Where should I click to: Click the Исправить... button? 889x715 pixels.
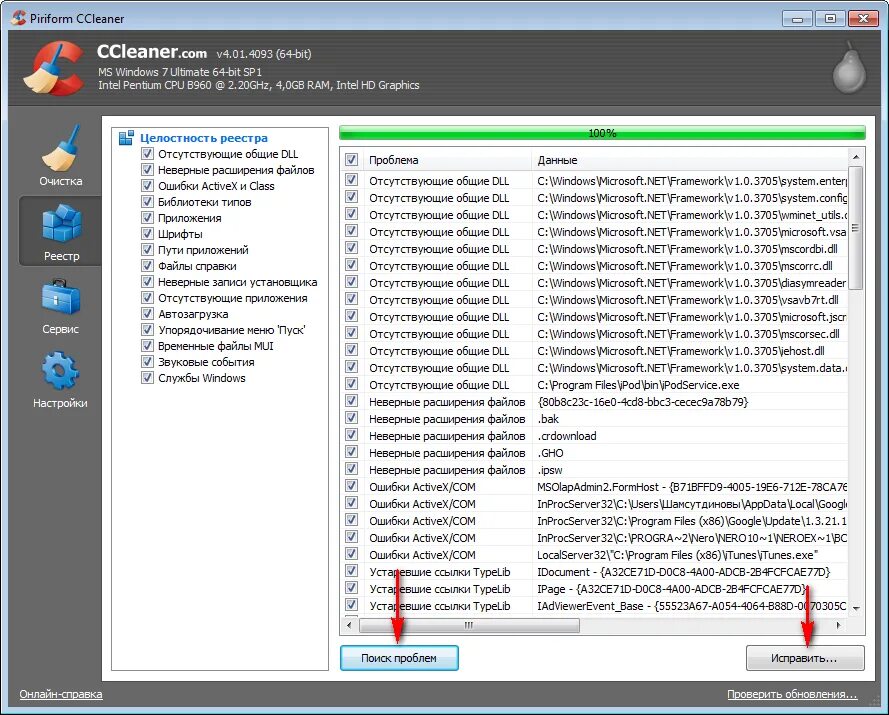[805, 658]
